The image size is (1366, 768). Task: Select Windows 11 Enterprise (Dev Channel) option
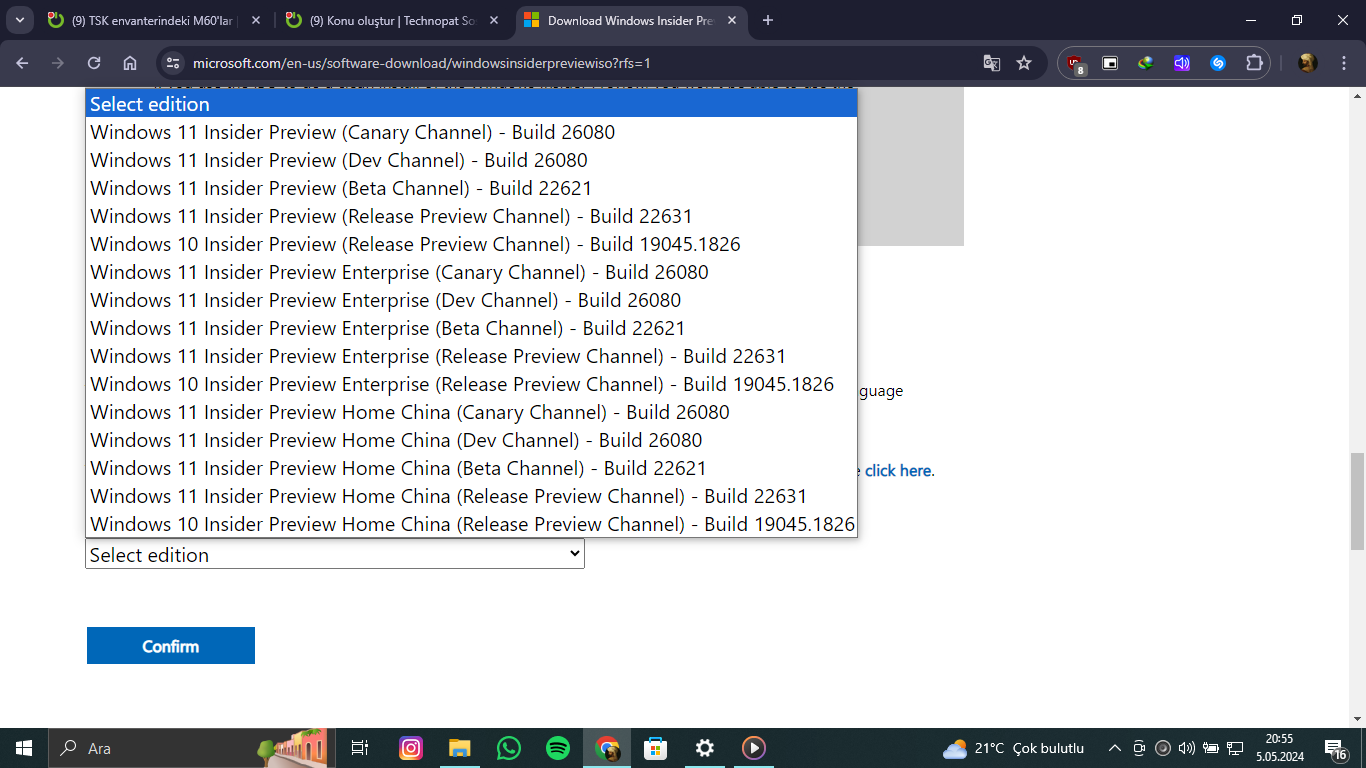tap(471, 300)
